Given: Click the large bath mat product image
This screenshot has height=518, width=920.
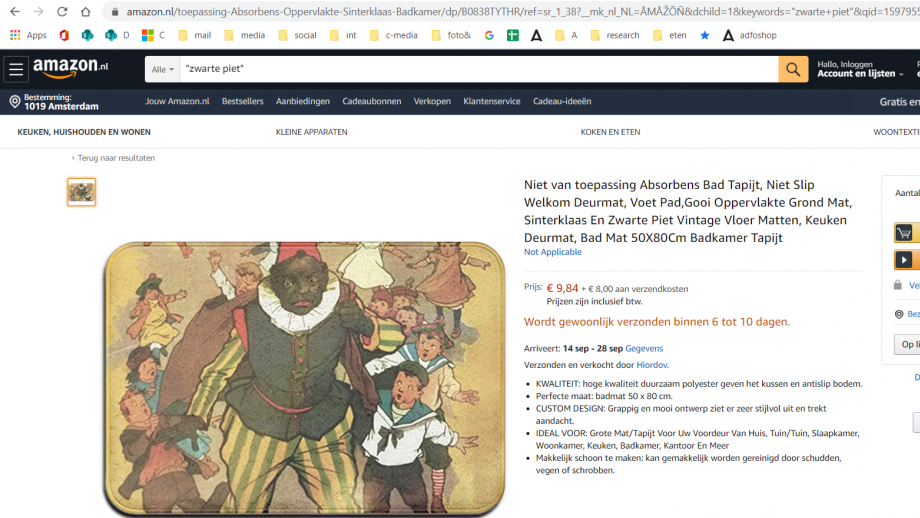Looking at the screenshot, I should [x=305, y=379].
